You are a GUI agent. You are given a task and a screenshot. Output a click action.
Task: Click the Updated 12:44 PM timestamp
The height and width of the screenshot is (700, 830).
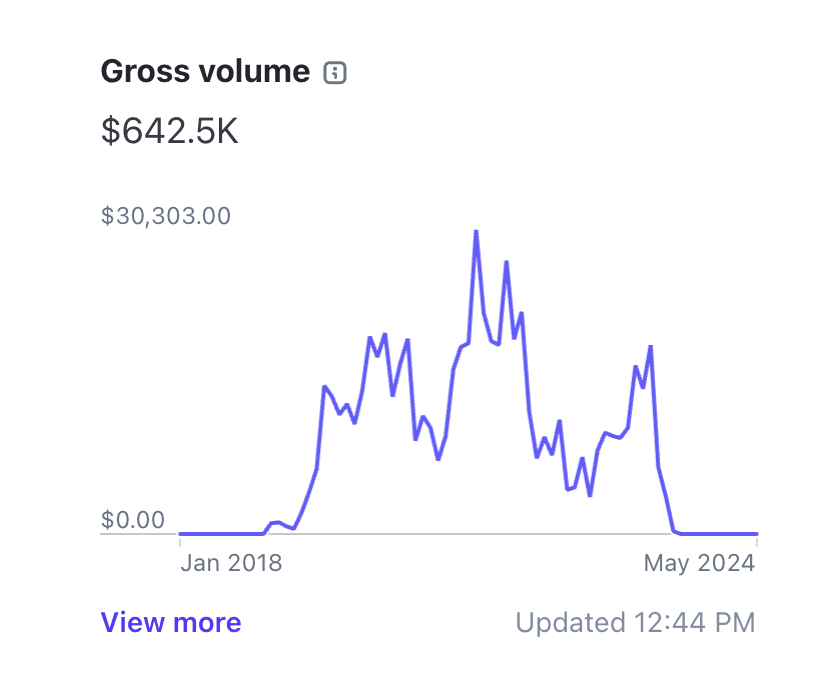[x=635, y=623]
